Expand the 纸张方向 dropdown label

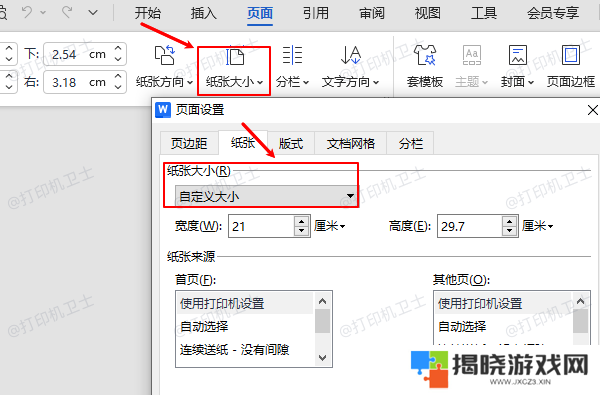[165, 82]
